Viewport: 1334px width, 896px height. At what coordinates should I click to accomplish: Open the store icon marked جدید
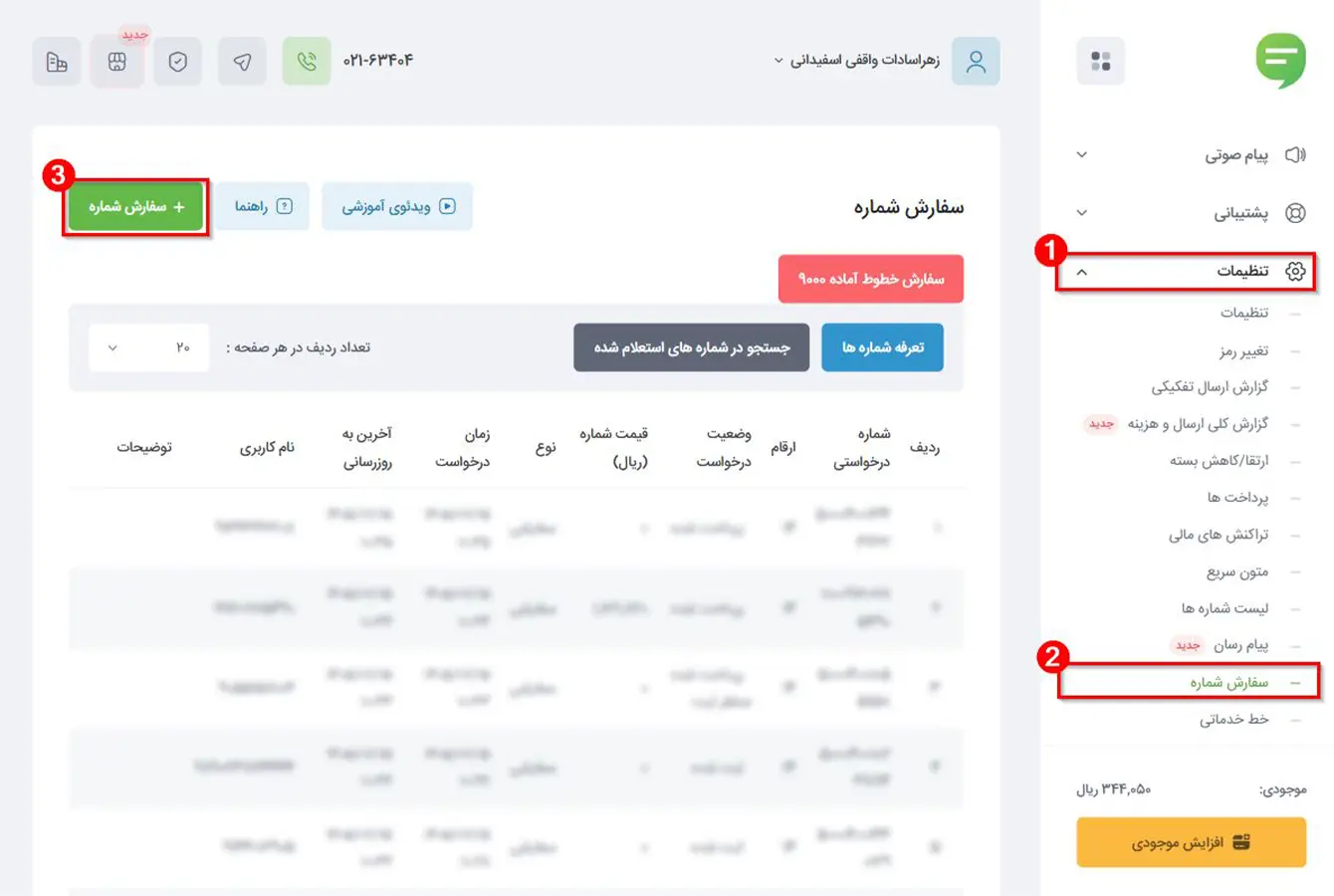(x=116, y=62)
